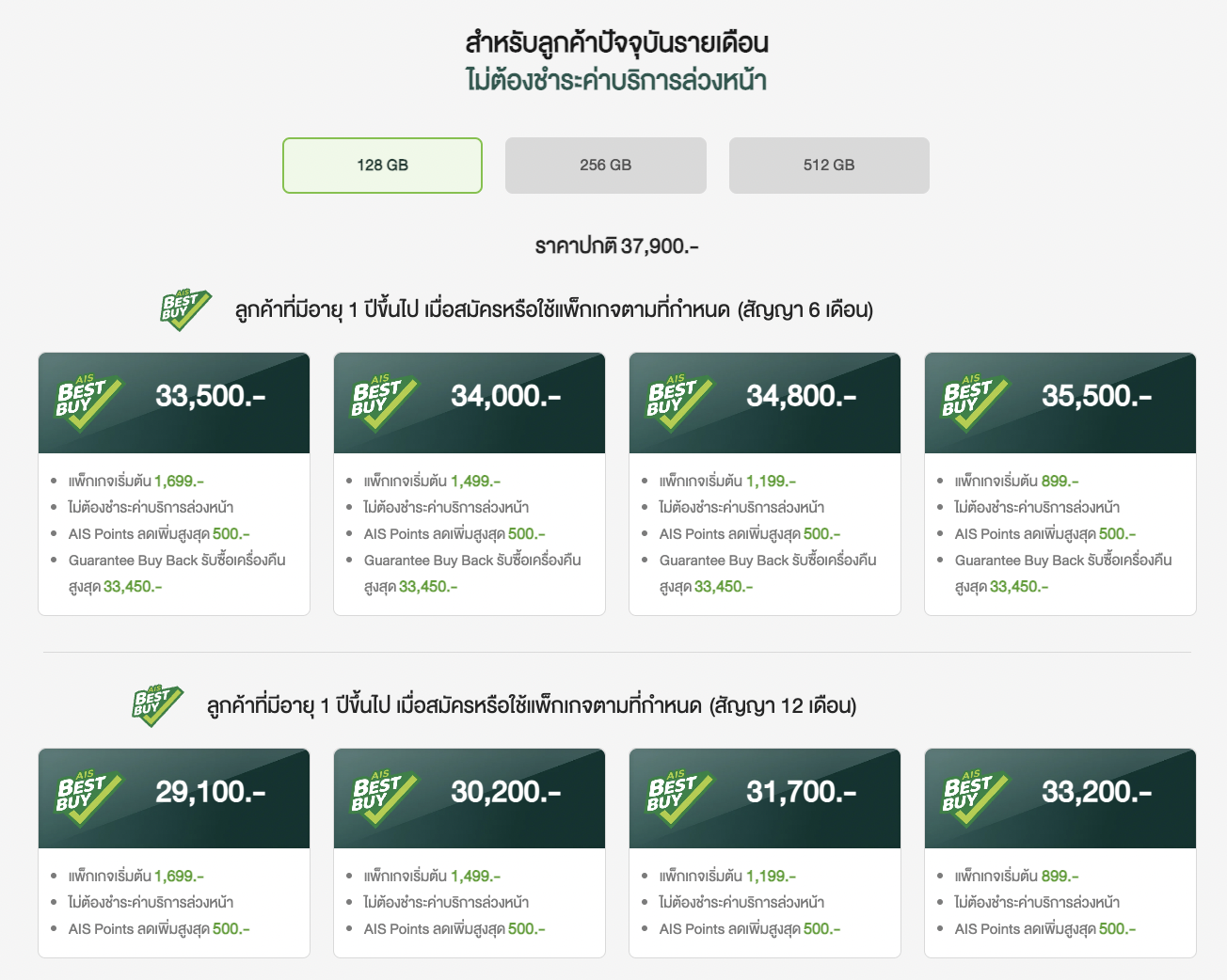Switch to the 256 GB storage option

(x=605, y=166)
